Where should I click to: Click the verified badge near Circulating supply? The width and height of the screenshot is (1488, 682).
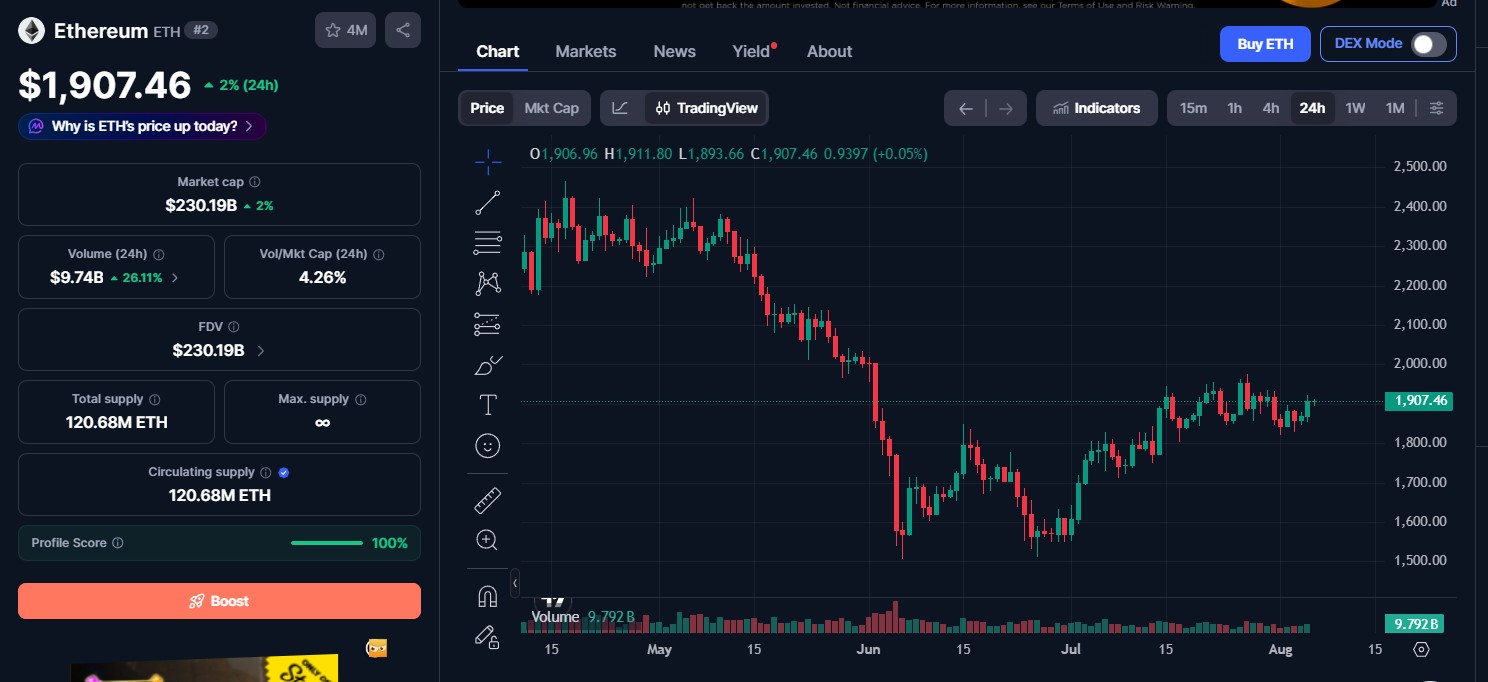coord(284,472)
